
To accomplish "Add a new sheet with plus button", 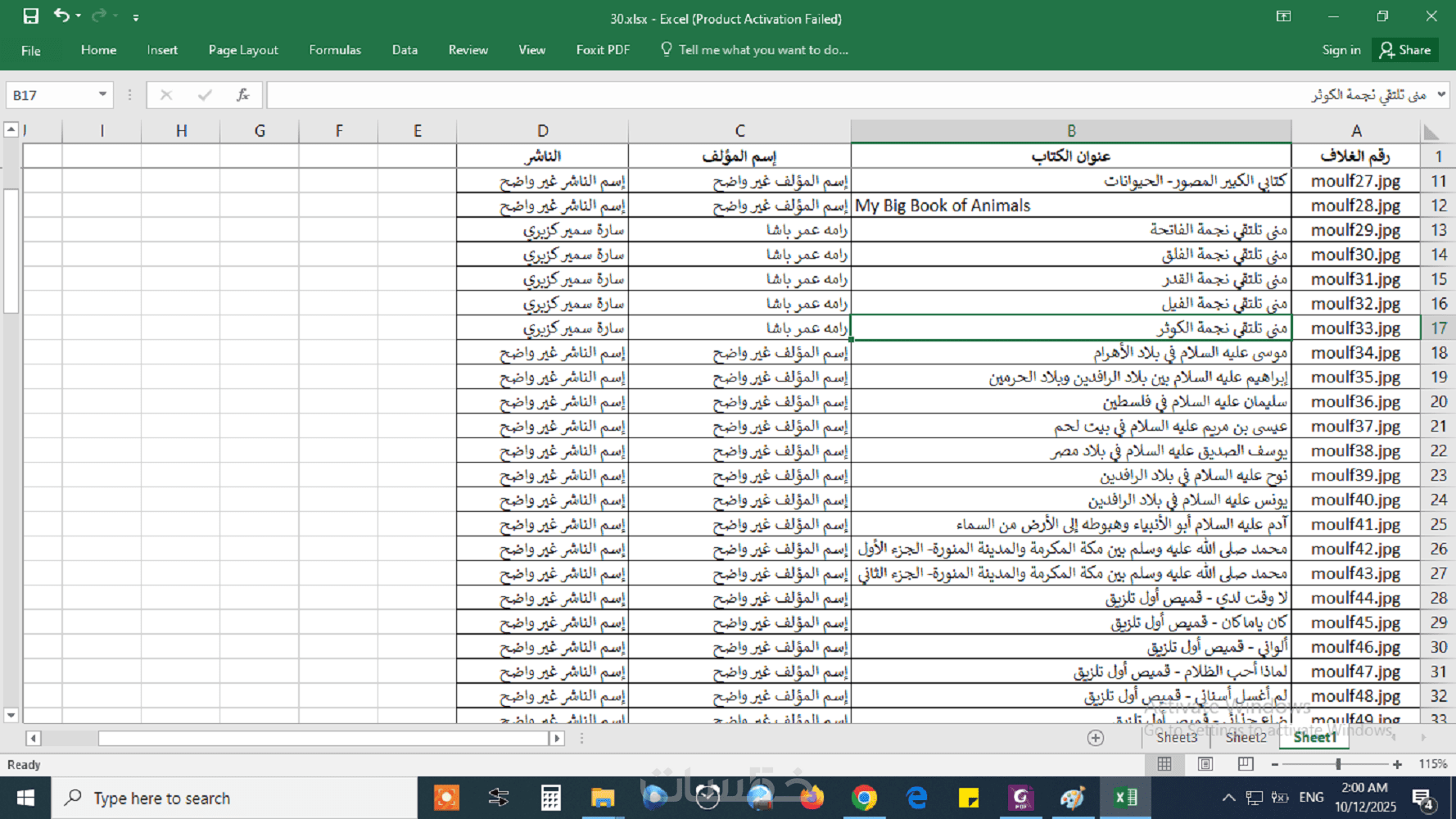I will click(x=1096, y=738).
